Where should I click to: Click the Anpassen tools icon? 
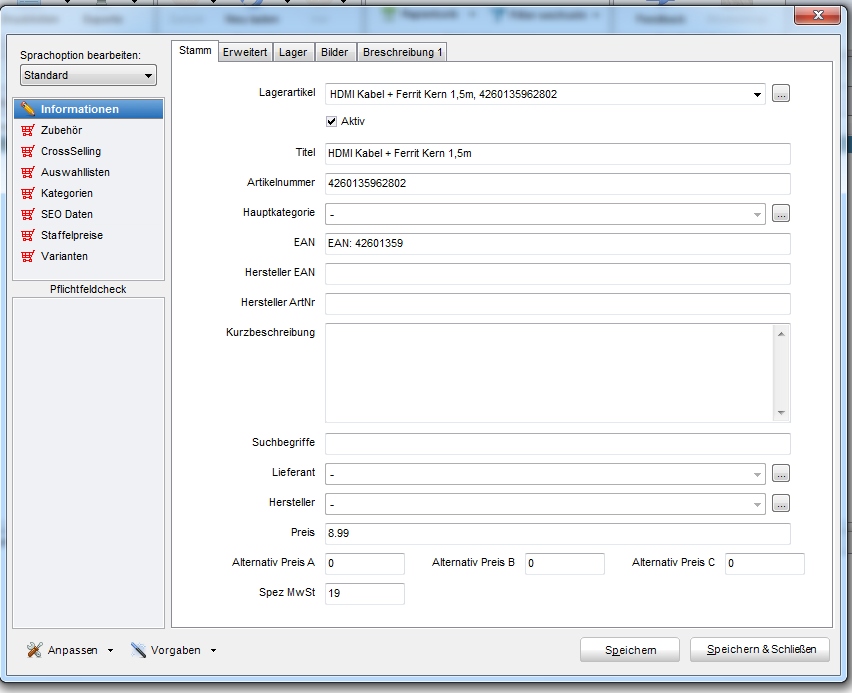[x=35, y=650]
